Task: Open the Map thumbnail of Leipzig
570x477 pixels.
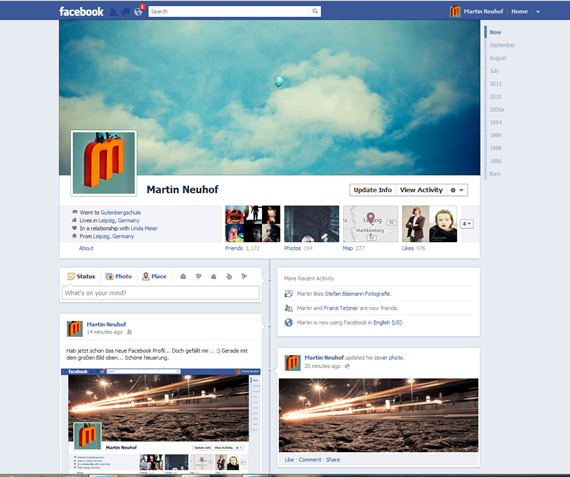Action: point(370,224)
